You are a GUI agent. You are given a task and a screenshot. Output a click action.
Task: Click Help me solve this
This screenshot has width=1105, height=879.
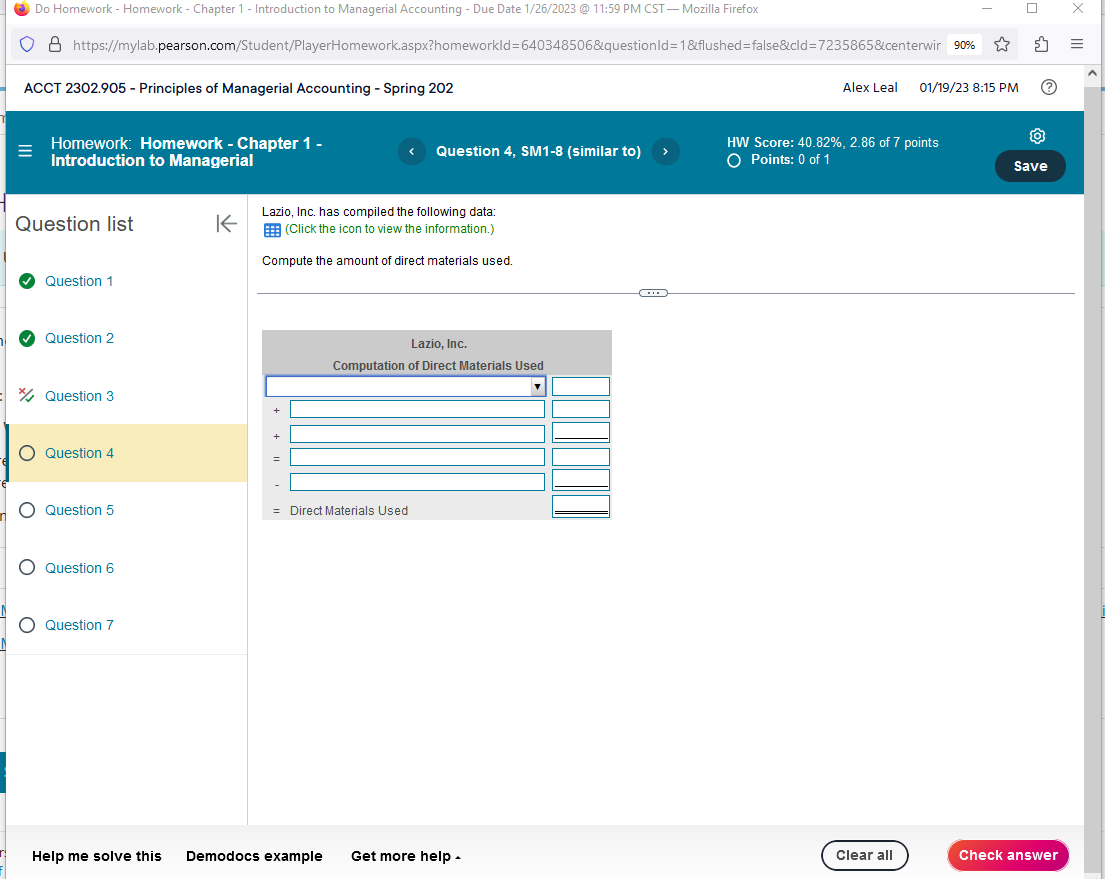pyautogui.click(x=97, y=856)
